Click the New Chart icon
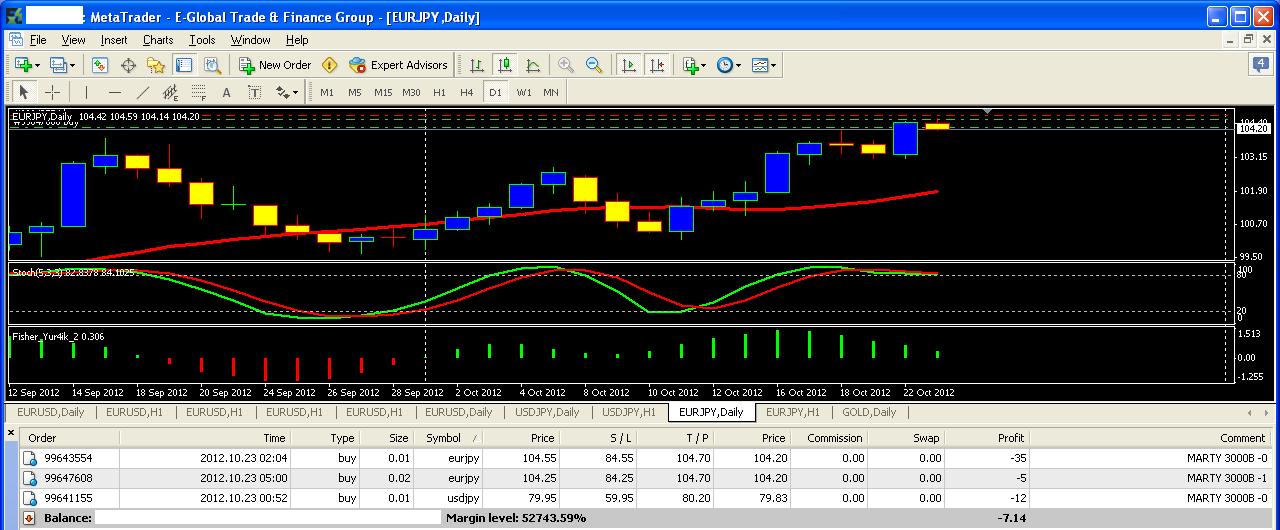Viewport: 1280px width, 530px height. [22, 65]
